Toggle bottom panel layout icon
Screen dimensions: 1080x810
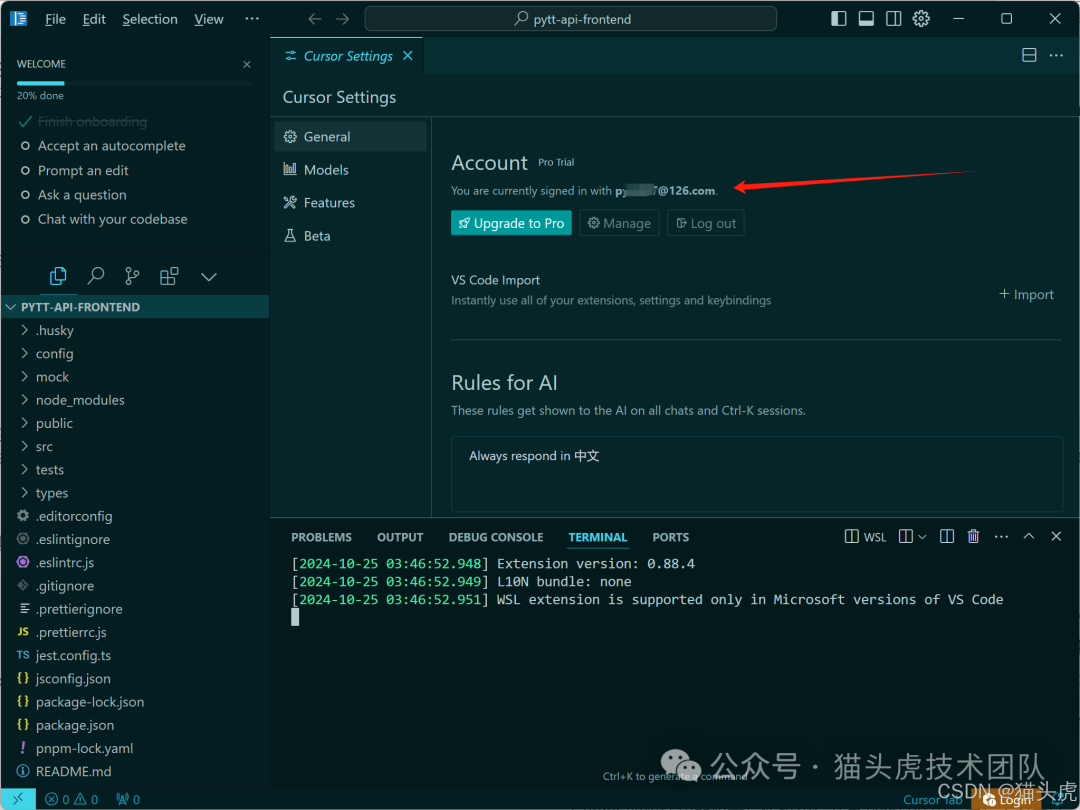(x=866, y=19)
